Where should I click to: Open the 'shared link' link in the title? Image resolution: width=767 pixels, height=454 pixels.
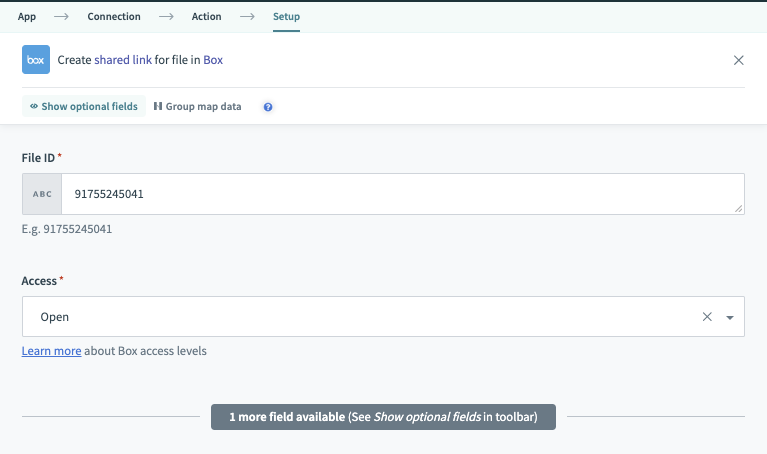[123, 60]
